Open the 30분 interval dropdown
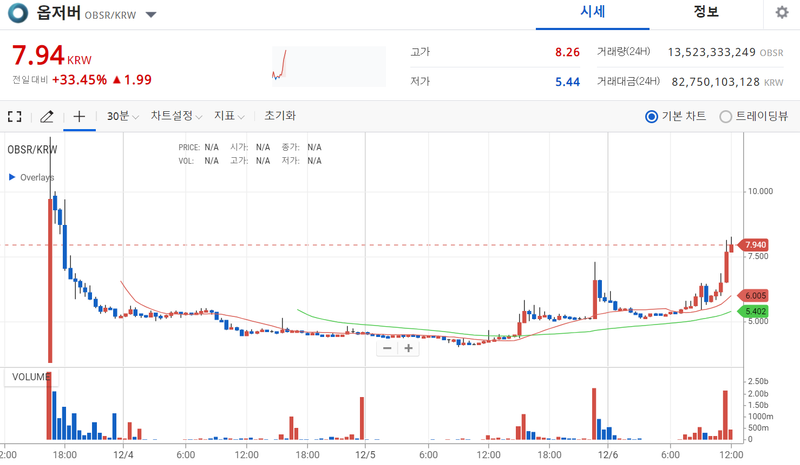The width and height of the screenshot is (800, 465). point(122,116)
